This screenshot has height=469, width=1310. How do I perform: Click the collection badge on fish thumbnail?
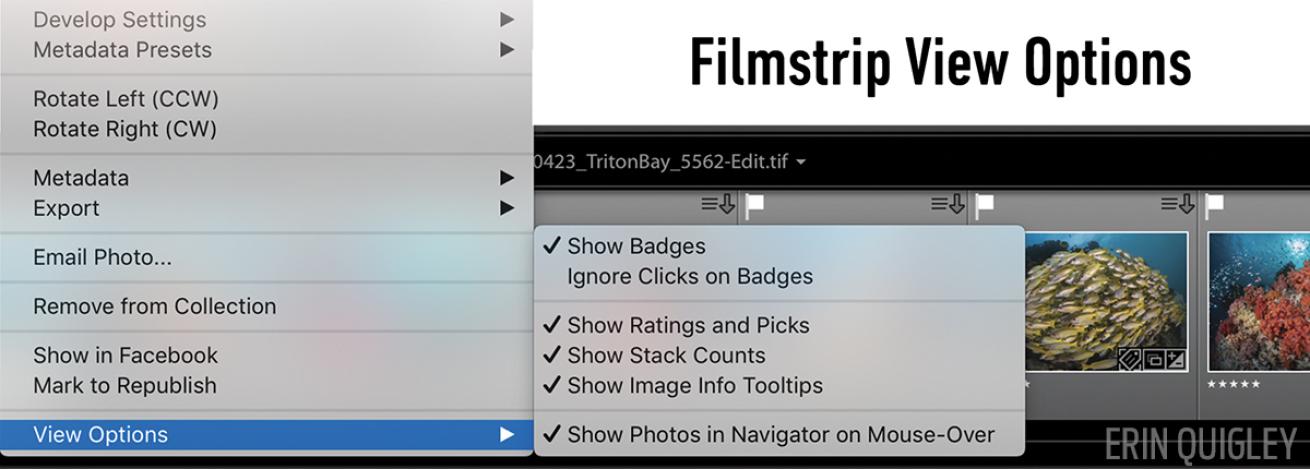point(1153,359)
